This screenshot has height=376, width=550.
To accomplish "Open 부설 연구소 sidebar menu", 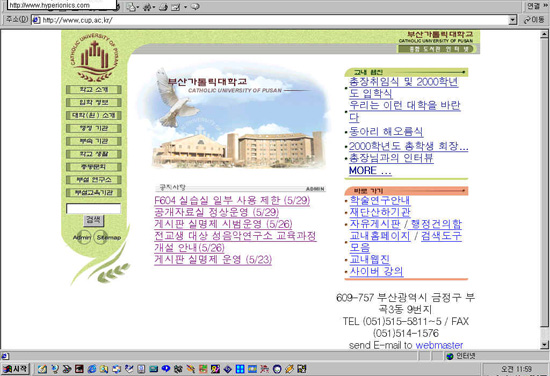I will click(x=94, y=180).
